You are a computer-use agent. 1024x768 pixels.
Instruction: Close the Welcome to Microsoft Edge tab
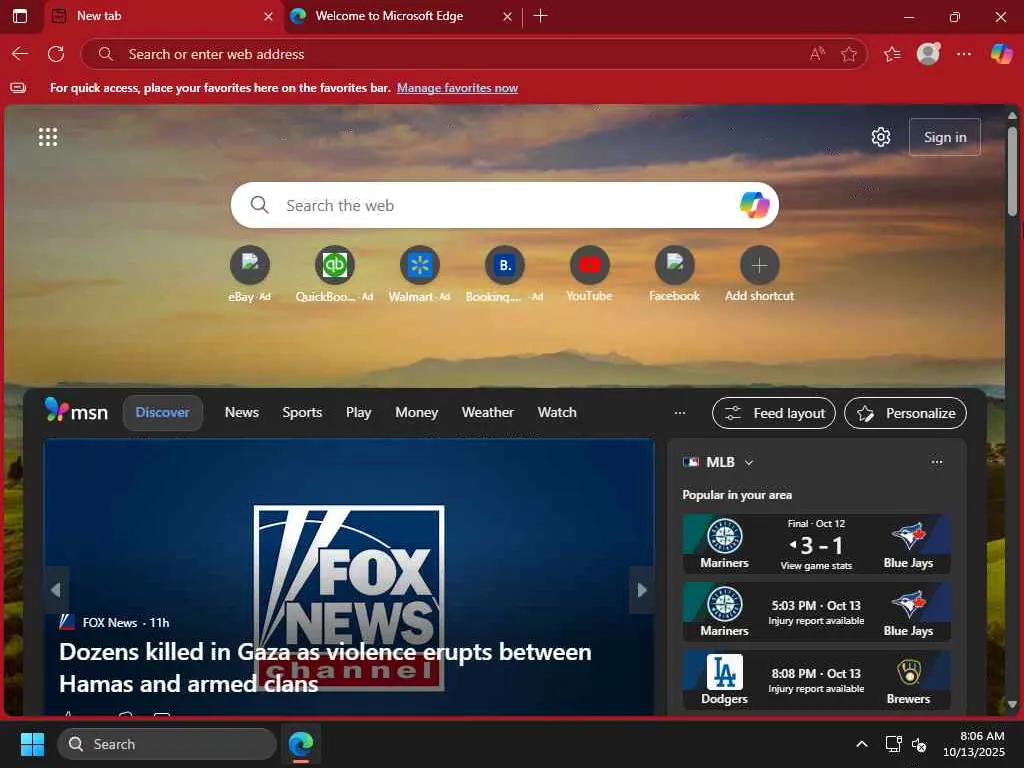pyautogui.click(x=507, y=16)
